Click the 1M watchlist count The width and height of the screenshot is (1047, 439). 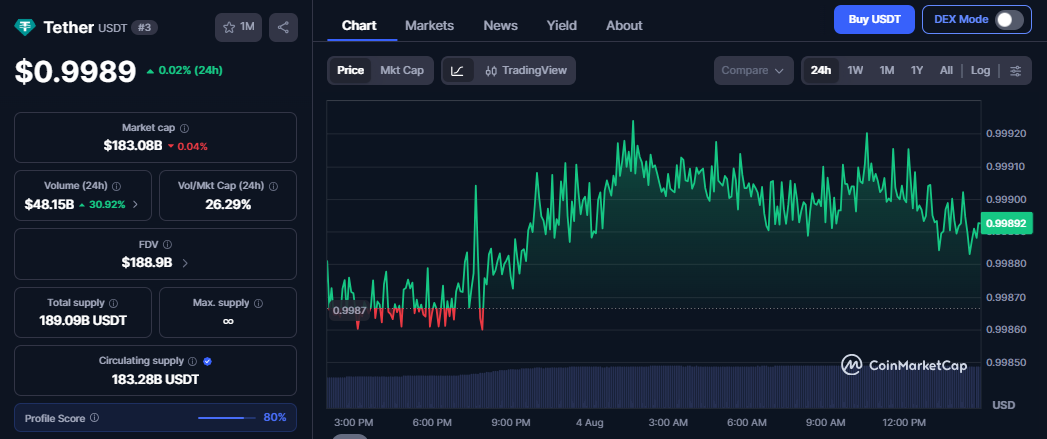pyautogui.click(x=247, y=27)
